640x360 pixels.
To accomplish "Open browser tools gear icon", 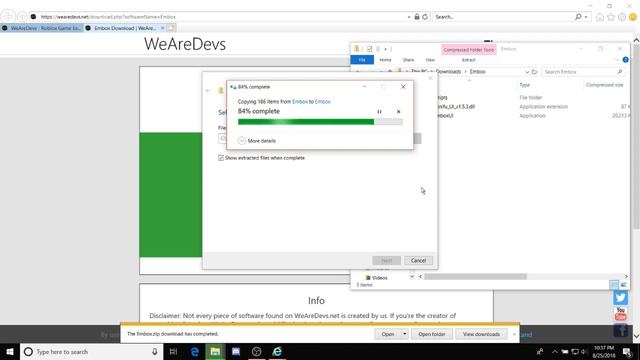I will 622,17.
